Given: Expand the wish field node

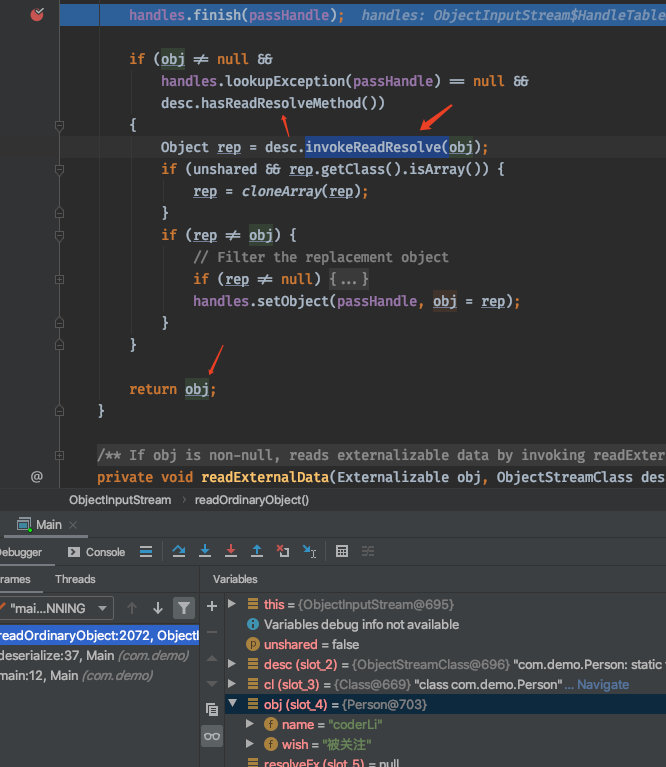Looking at the screenshot, I should coord(250,744).
